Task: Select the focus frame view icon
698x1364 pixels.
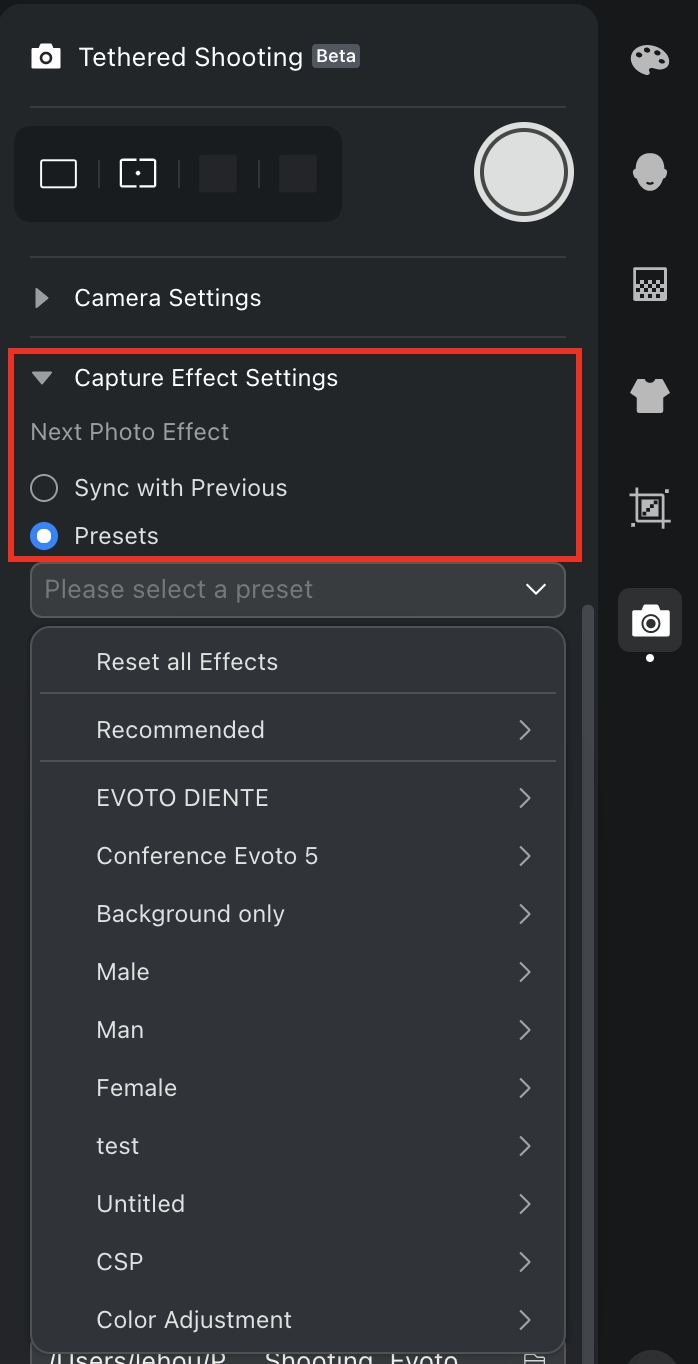Action: (x=138, y=174)
